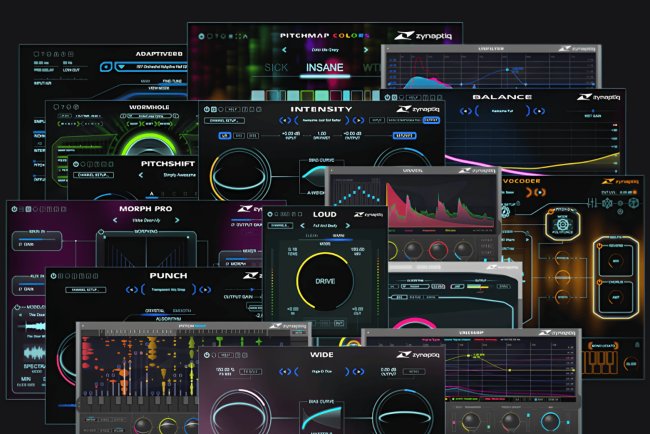Viewport: 650px width, 434px height.
Task: Open Channel Setup dropdown in Intensity
Action: click(x=224, y=121)
